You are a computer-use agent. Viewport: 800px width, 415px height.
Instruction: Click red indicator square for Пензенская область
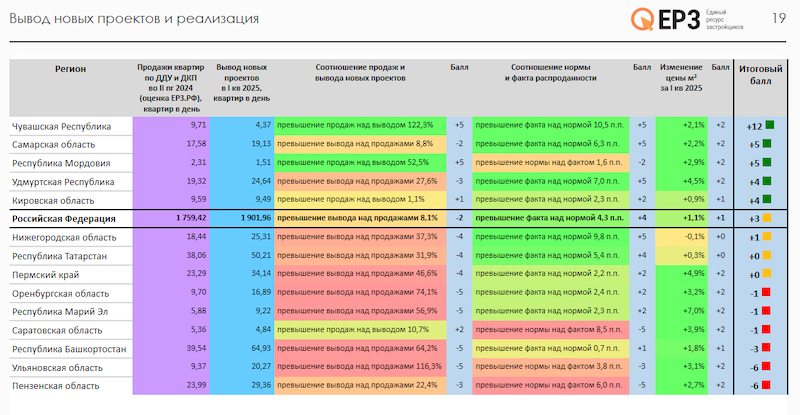[768, 385]
